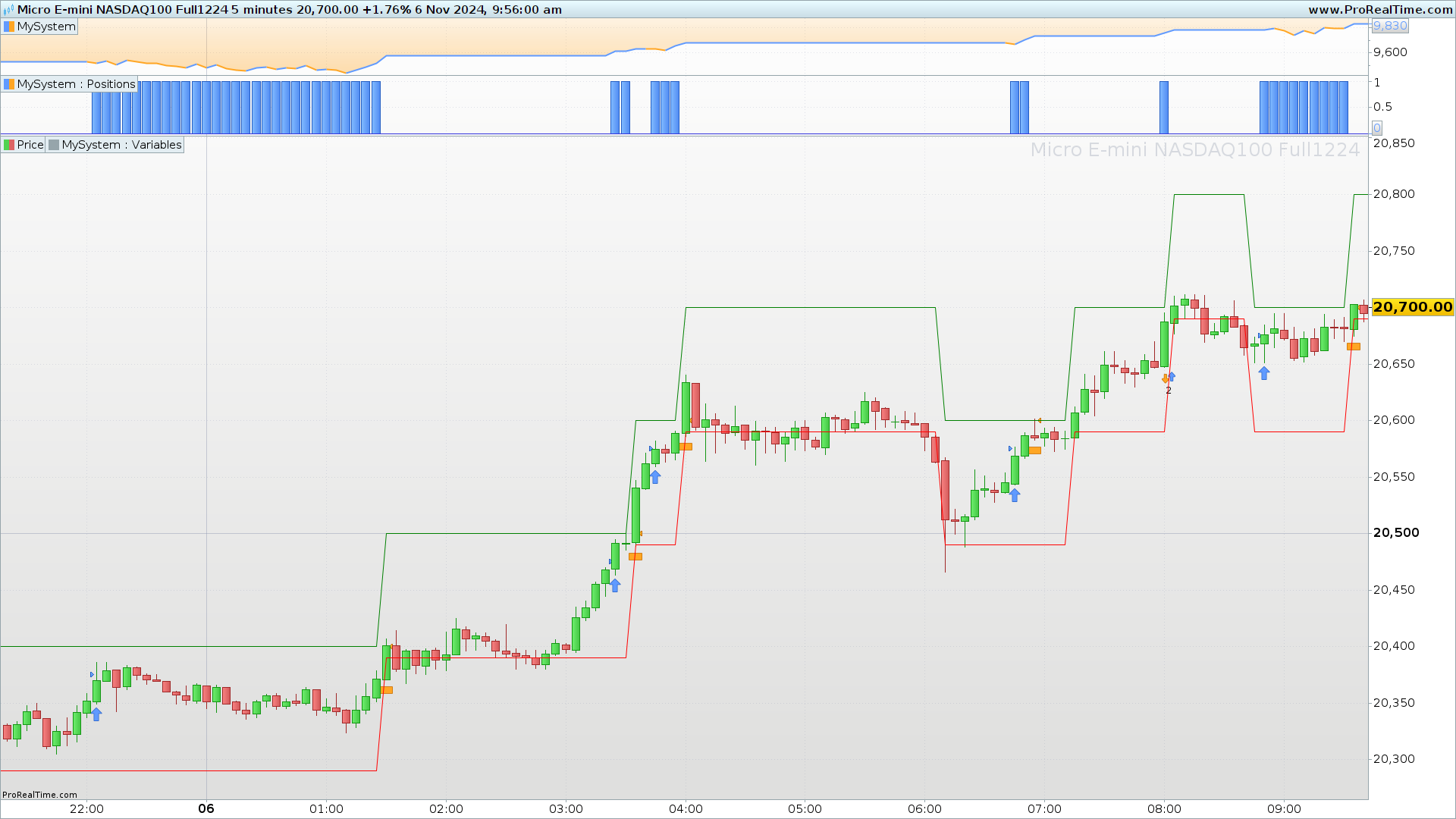Click the ProRealTime.com watermark at bottom left
This screenshot has height=819, width=1456.
click(39, 795)
